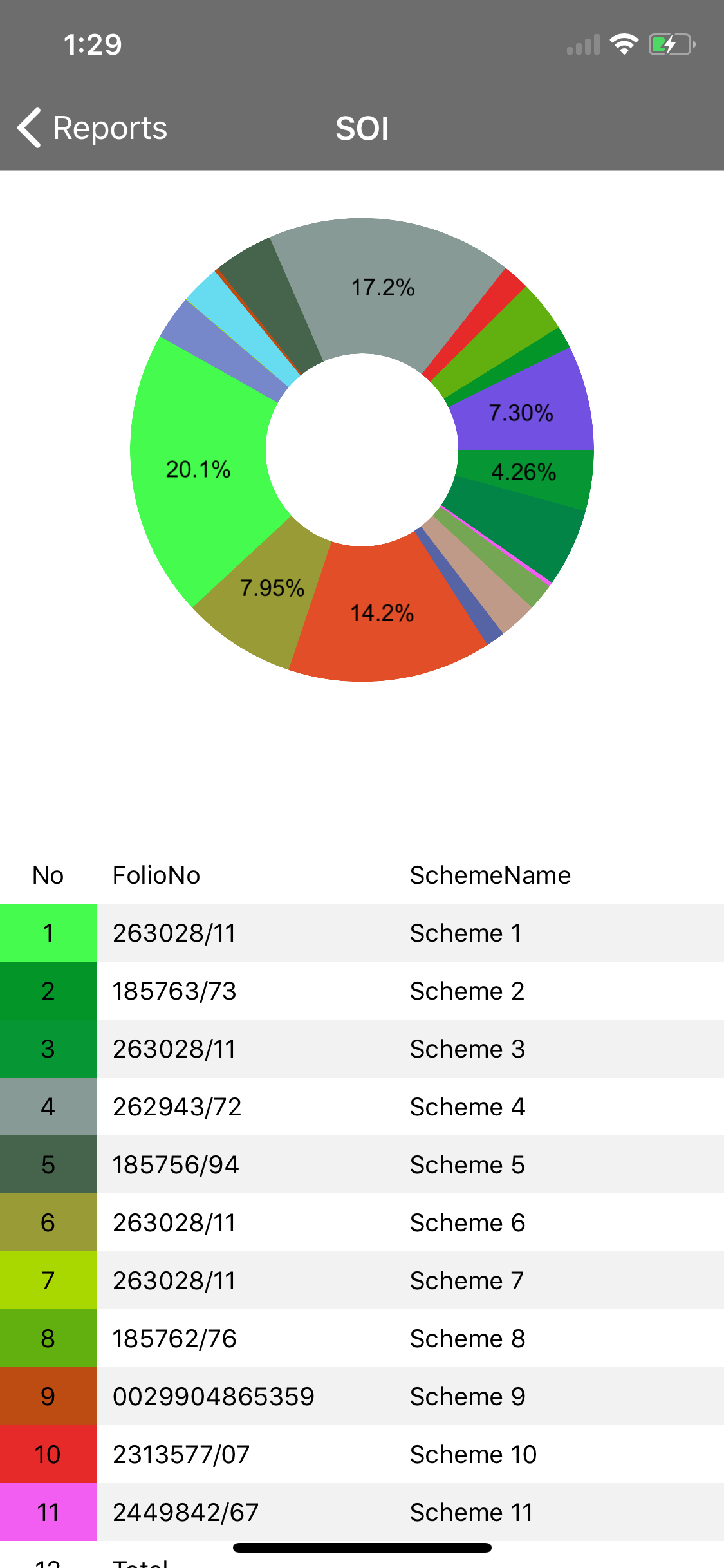Click the back chevron icon to Reports

pyautogui.click(x=29, y=127)
